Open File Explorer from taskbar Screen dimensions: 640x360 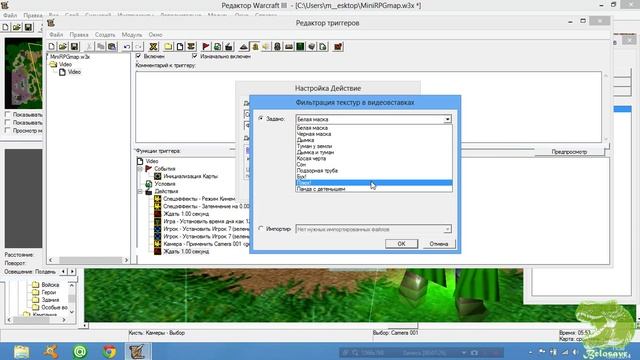click(21, 351)
